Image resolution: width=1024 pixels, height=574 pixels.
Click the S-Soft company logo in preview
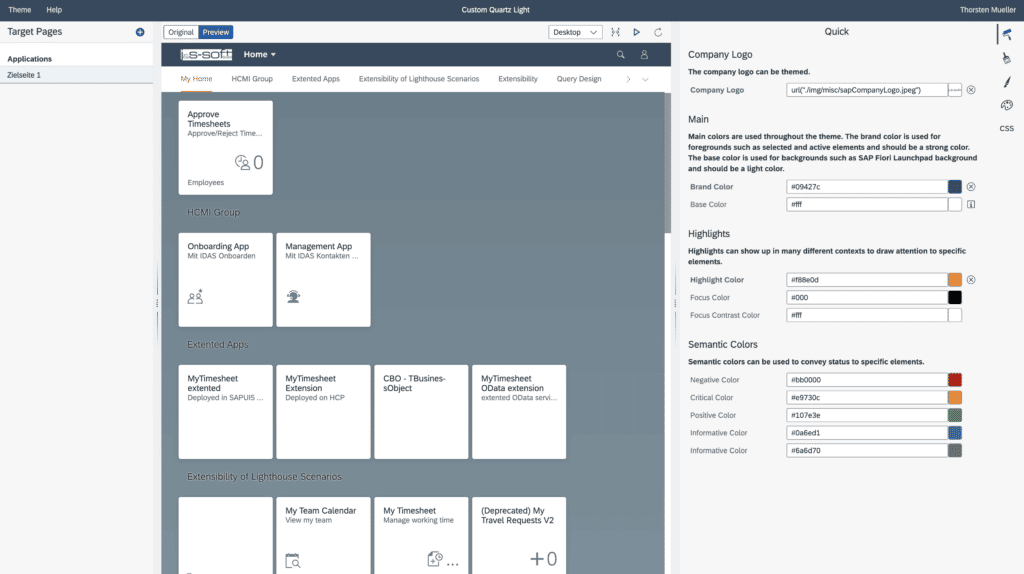pyautogui.click(x=206, y=55)
